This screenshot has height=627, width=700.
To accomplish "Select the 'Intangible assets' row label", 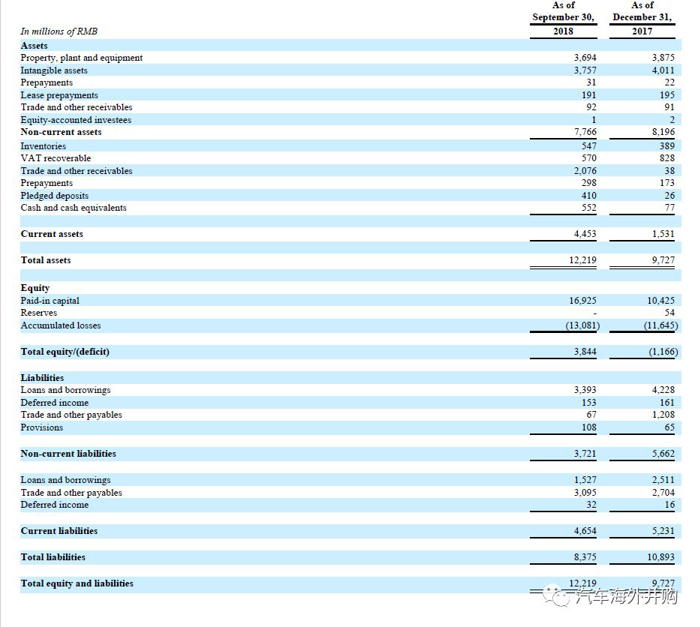I will point(54,71).
